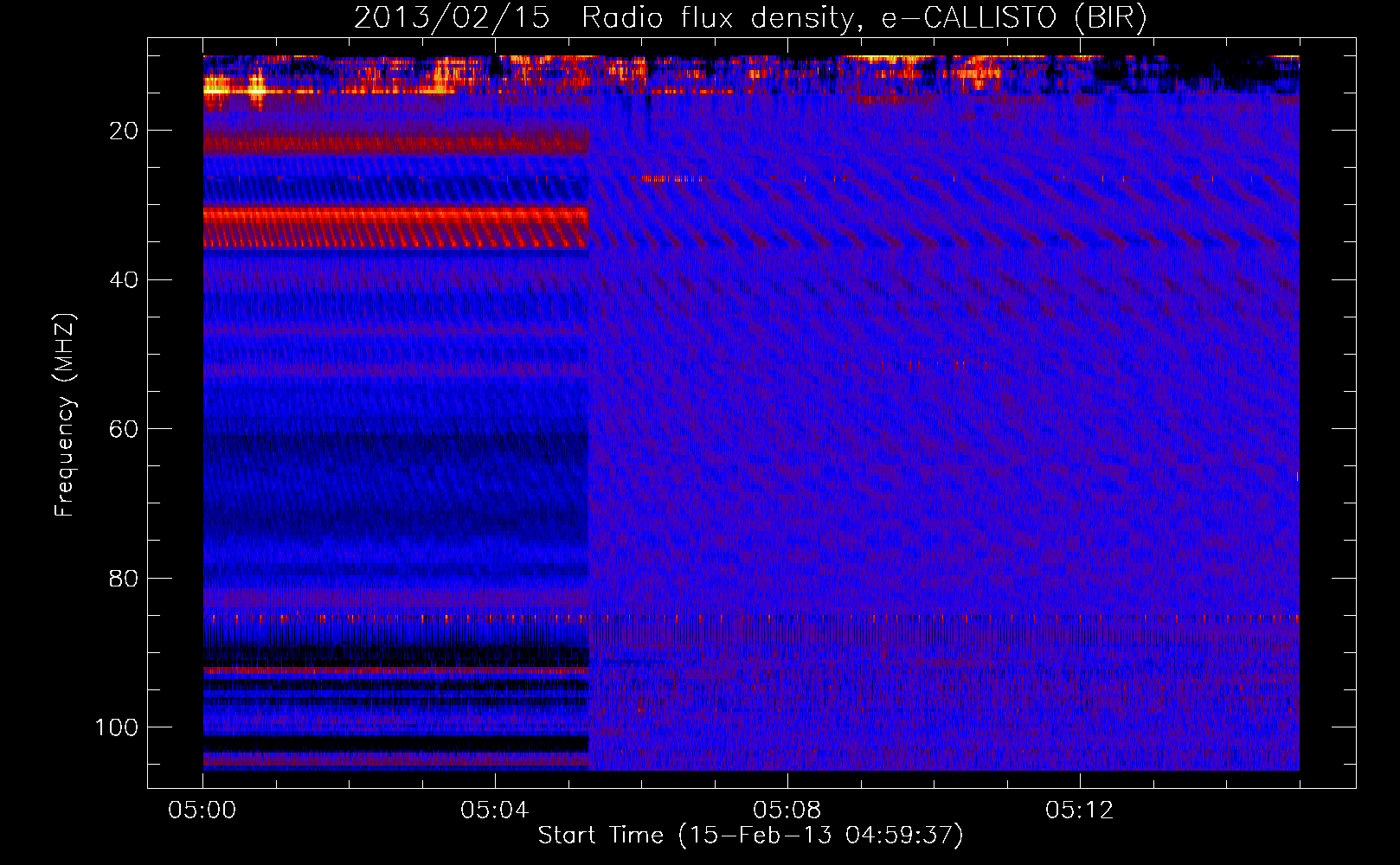The image size is (1400, 865).
Task: Click the '05:08' time tick label
Action: coord(787,811)
